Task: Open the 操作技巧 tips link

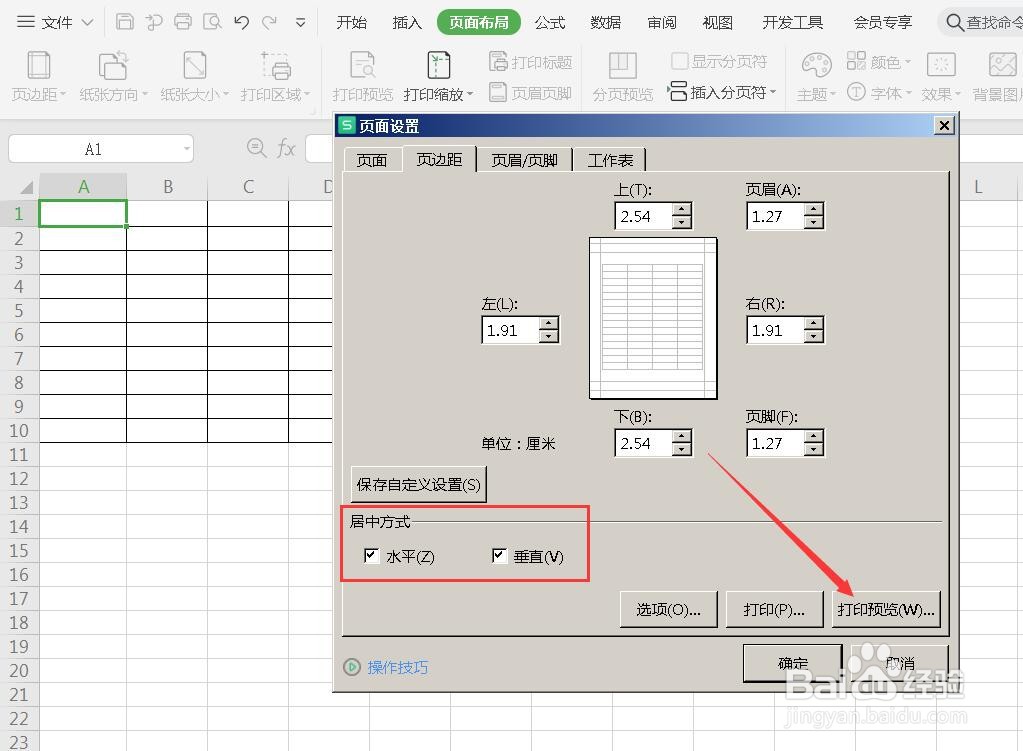Action: tap(397, 667)
